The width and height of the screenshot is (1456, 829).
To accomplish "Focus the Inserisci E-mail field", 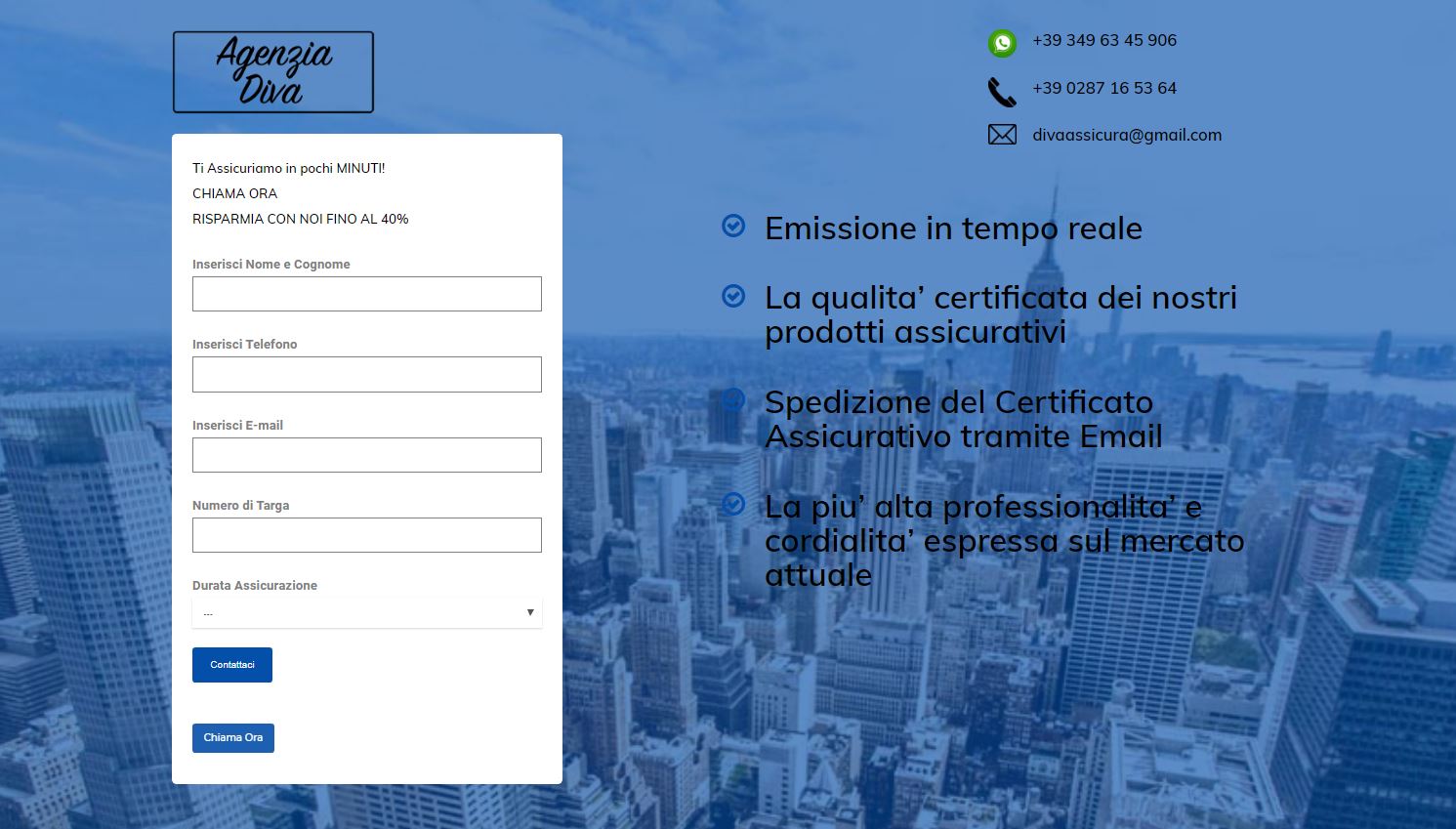I will point(366,455).
